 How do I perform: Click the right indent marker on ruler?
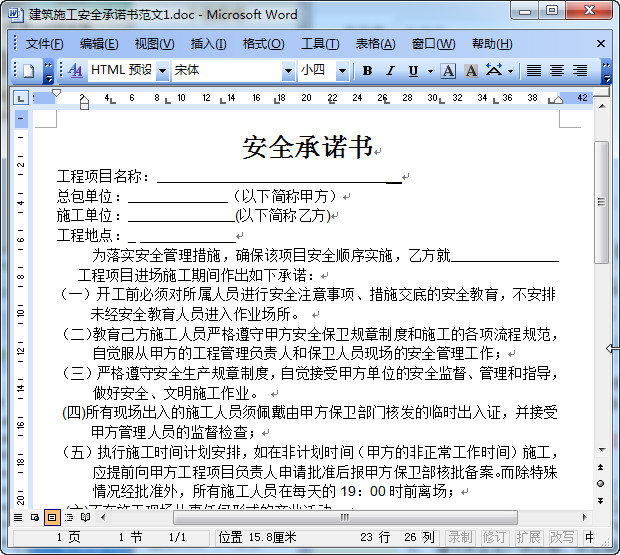(x=558, y=100)
